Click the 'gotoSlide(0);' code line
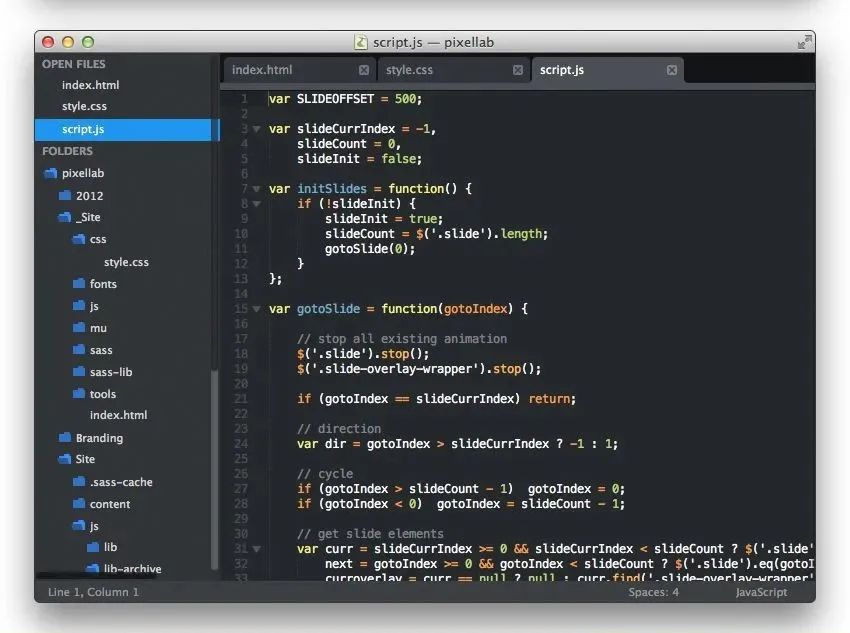Viewport: 850px width, 633px height. (x=370, y=249)
